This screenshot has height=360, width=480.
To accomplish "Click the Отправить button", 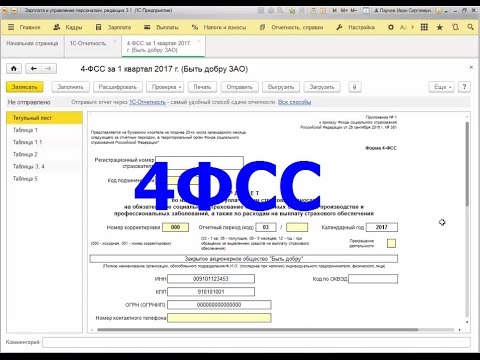I will [x=240, y=87].
